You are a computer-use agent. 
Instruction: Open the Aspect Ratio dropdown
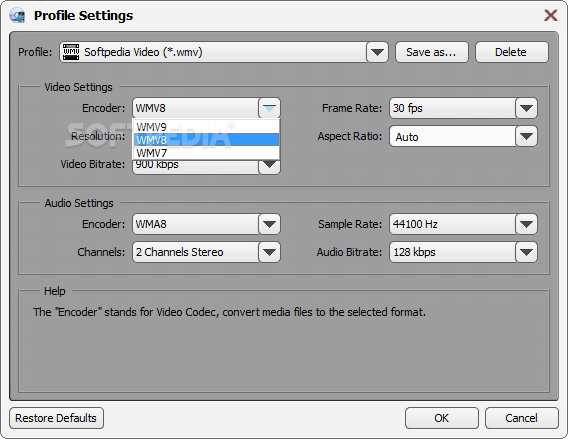pos(463,136)
